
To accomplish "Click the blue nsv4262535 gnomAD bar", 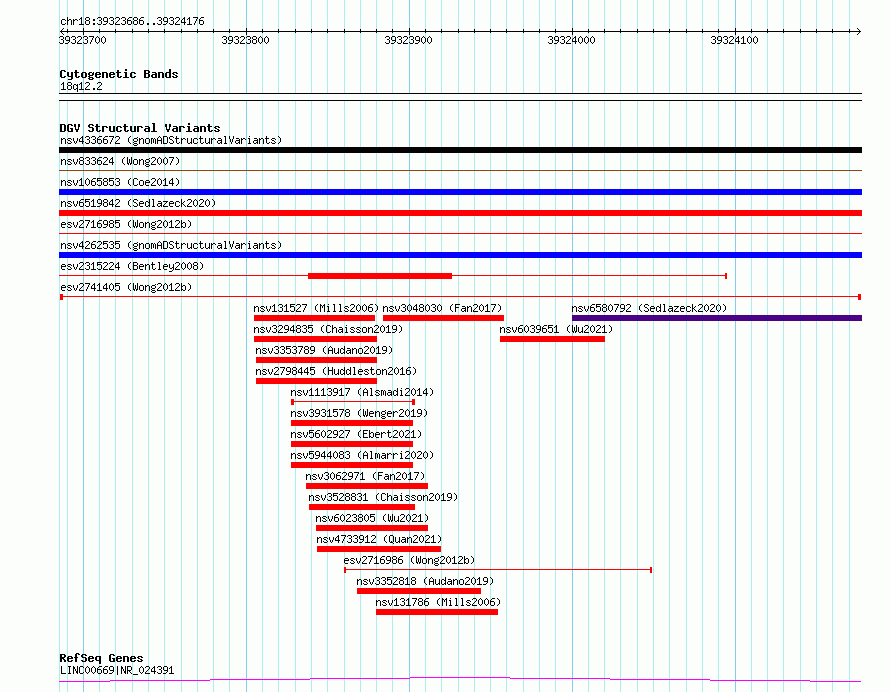I will [460, 255].
